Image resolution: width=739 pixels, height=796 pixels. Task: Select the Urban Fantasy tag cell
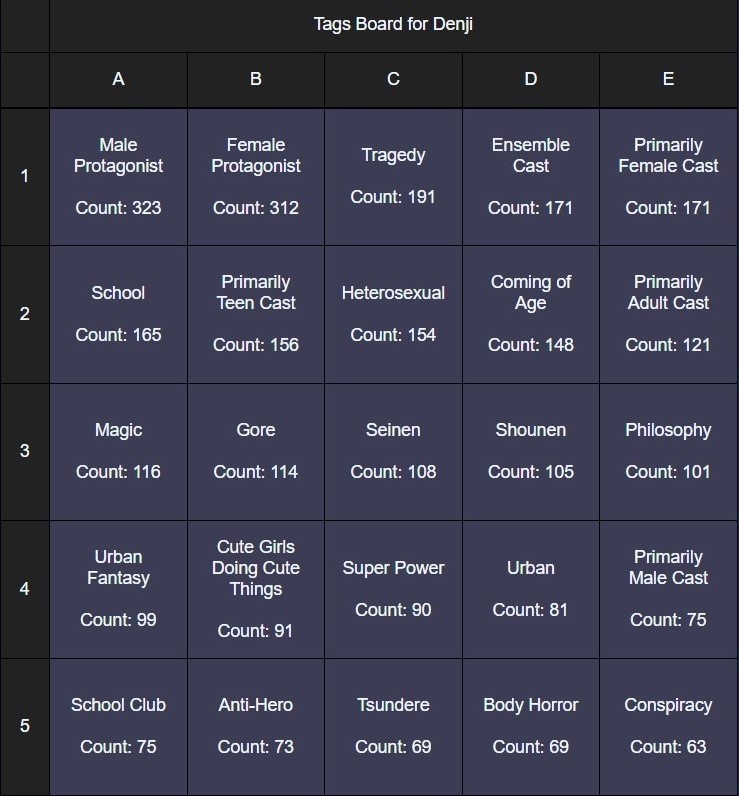(118, 588)
